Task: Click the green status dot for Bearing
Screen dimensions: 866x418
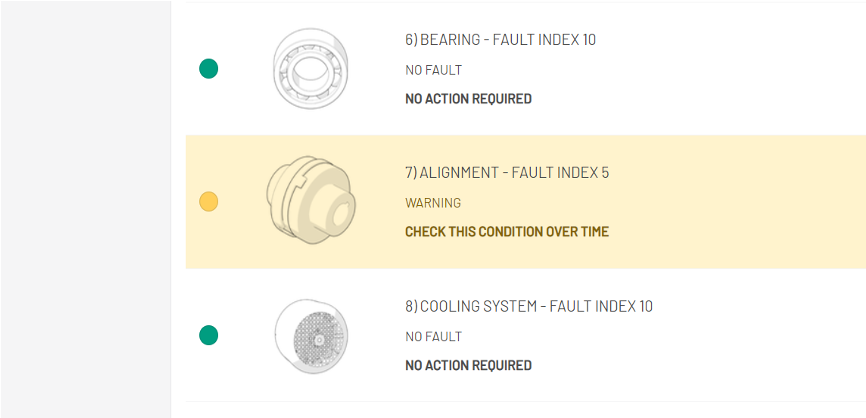Action: coord(208,69)
